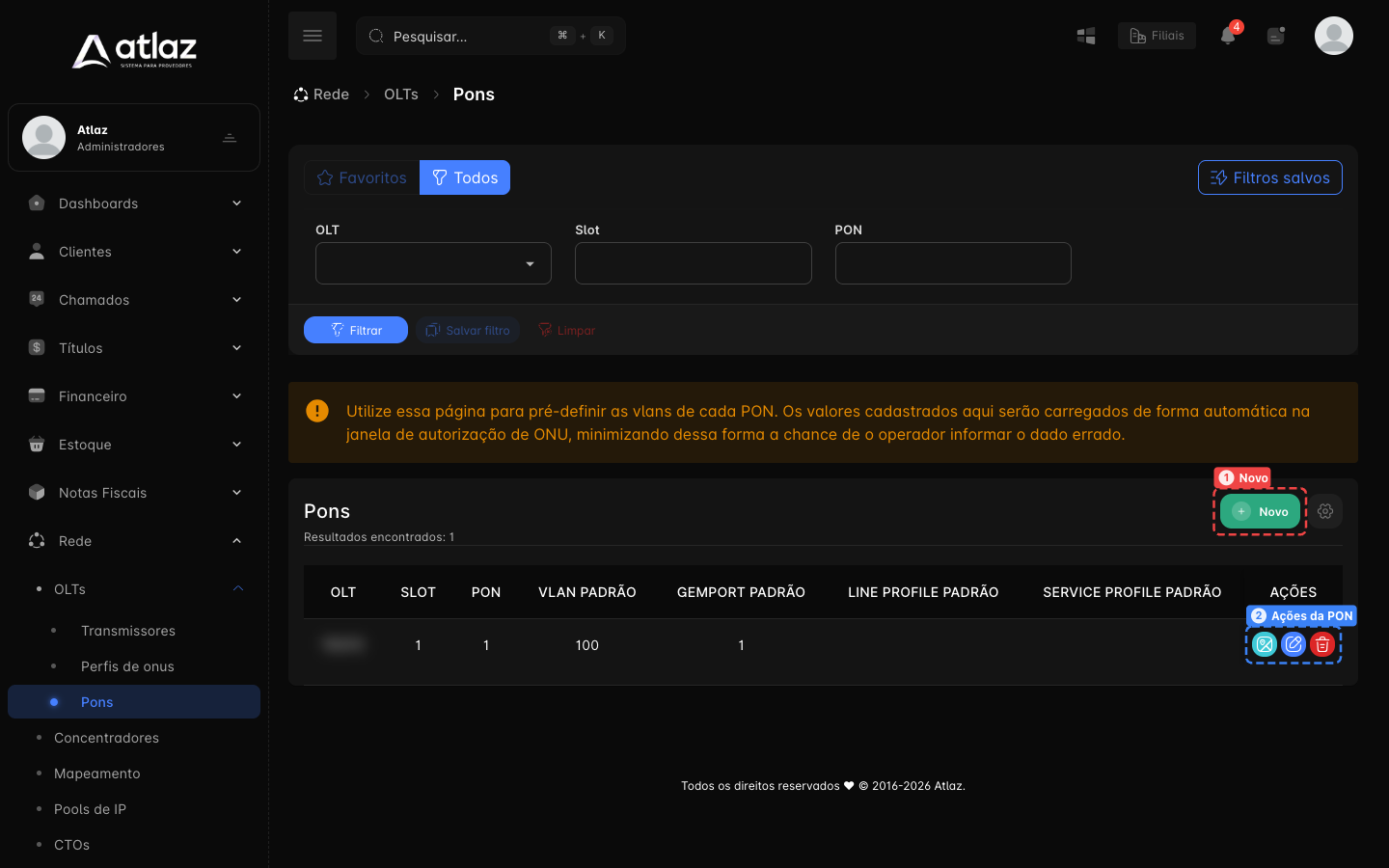Click the OLTs breadcrumb link
Screen dimensions: 1389x868
[401, 95]
